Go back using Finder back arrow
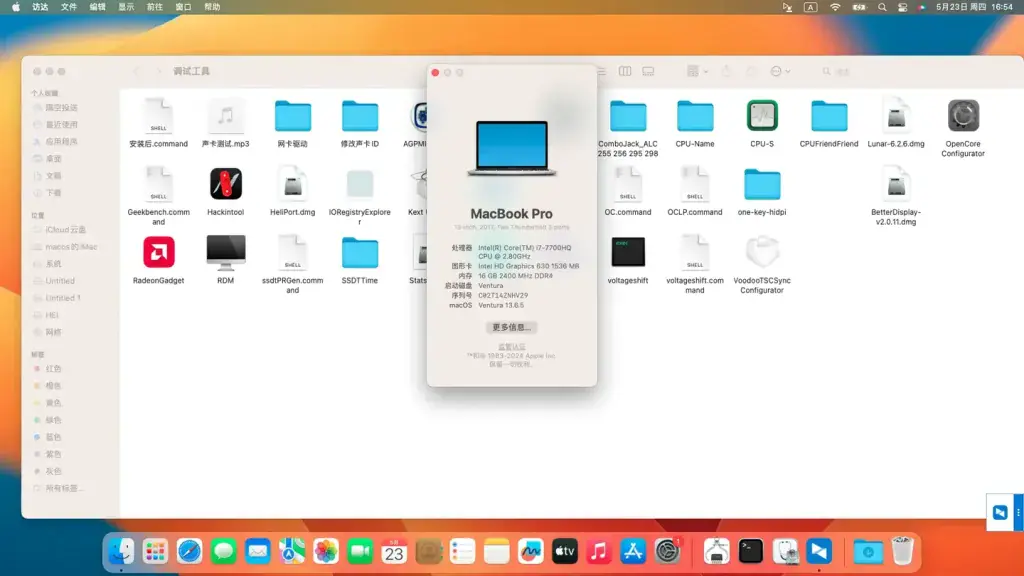 click(136, 71)
